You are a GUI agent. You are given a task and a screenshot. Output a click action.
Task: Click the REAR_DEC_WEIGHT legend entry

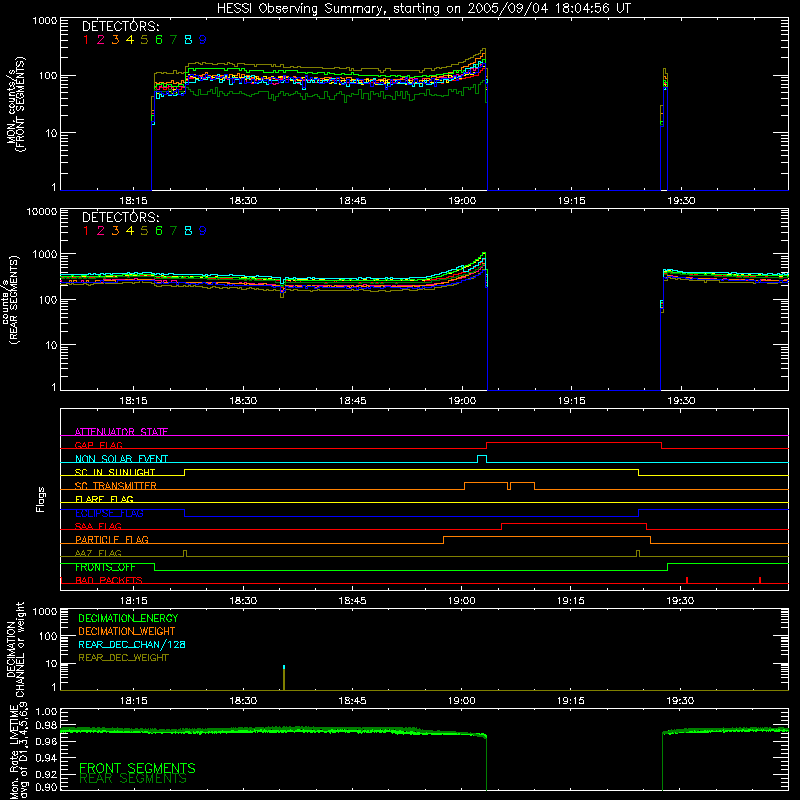pos(123,658)
